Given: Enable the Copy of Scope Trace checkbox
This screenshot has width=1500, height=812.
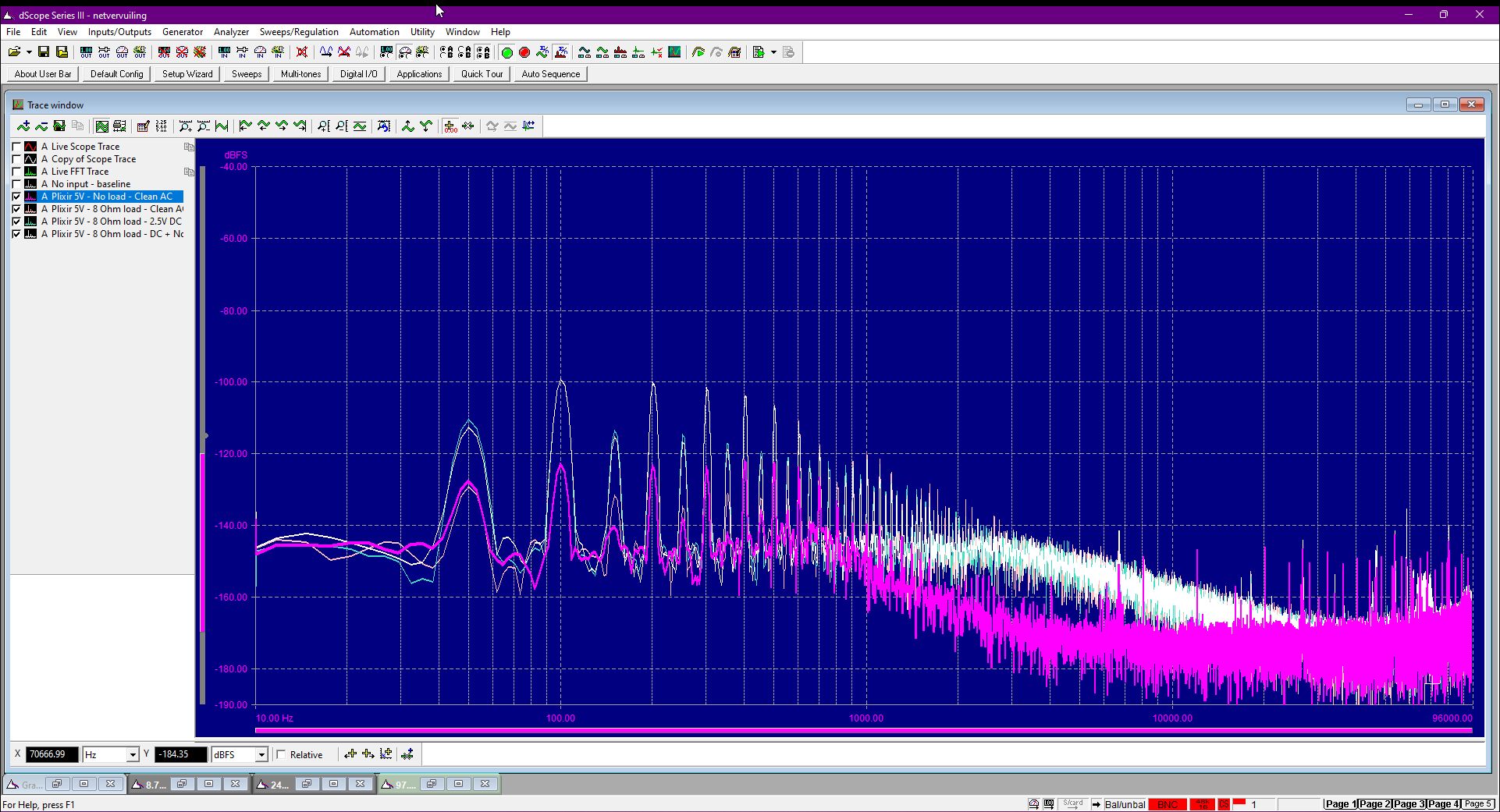Looking at the screenshot, I should tap(16, 159).
